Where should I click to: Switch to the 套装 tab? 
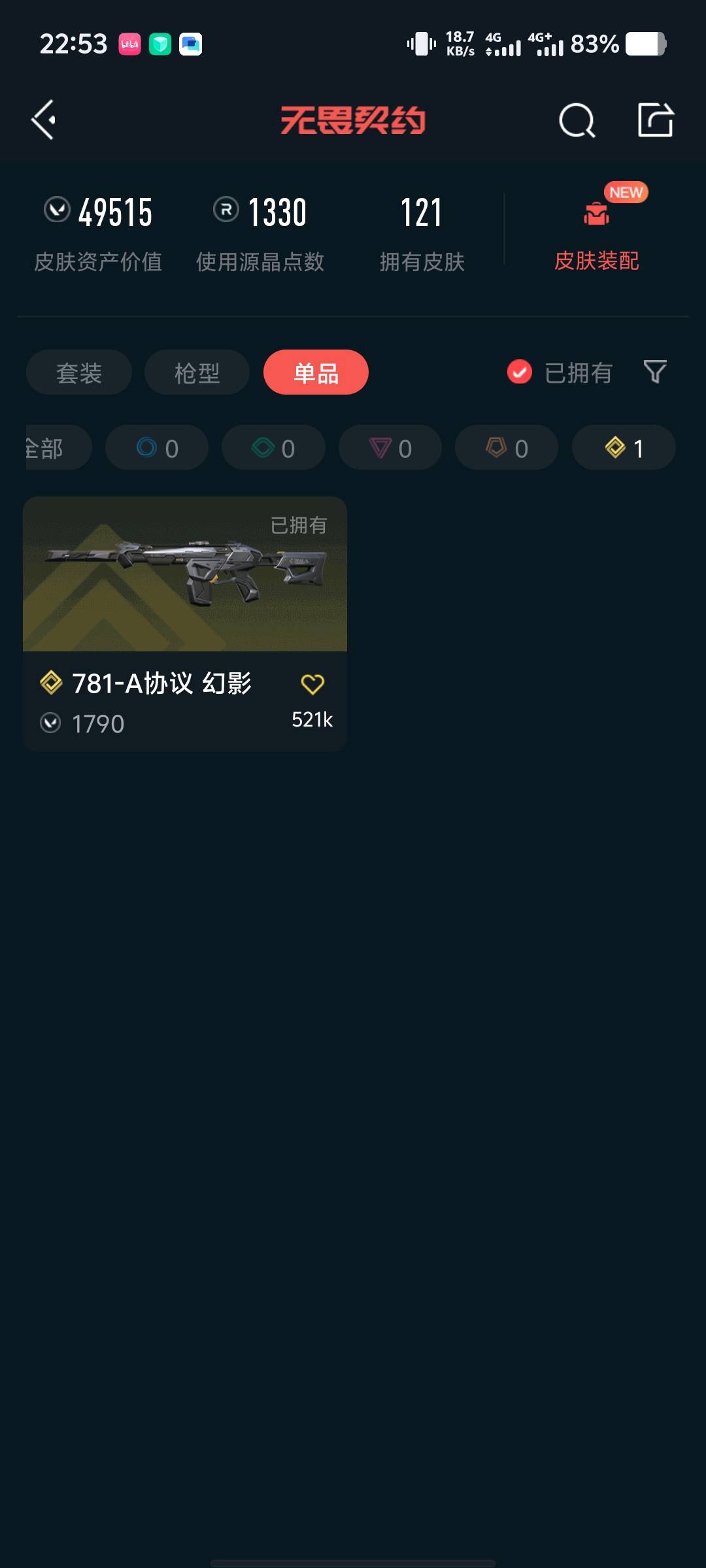point(79,372)
